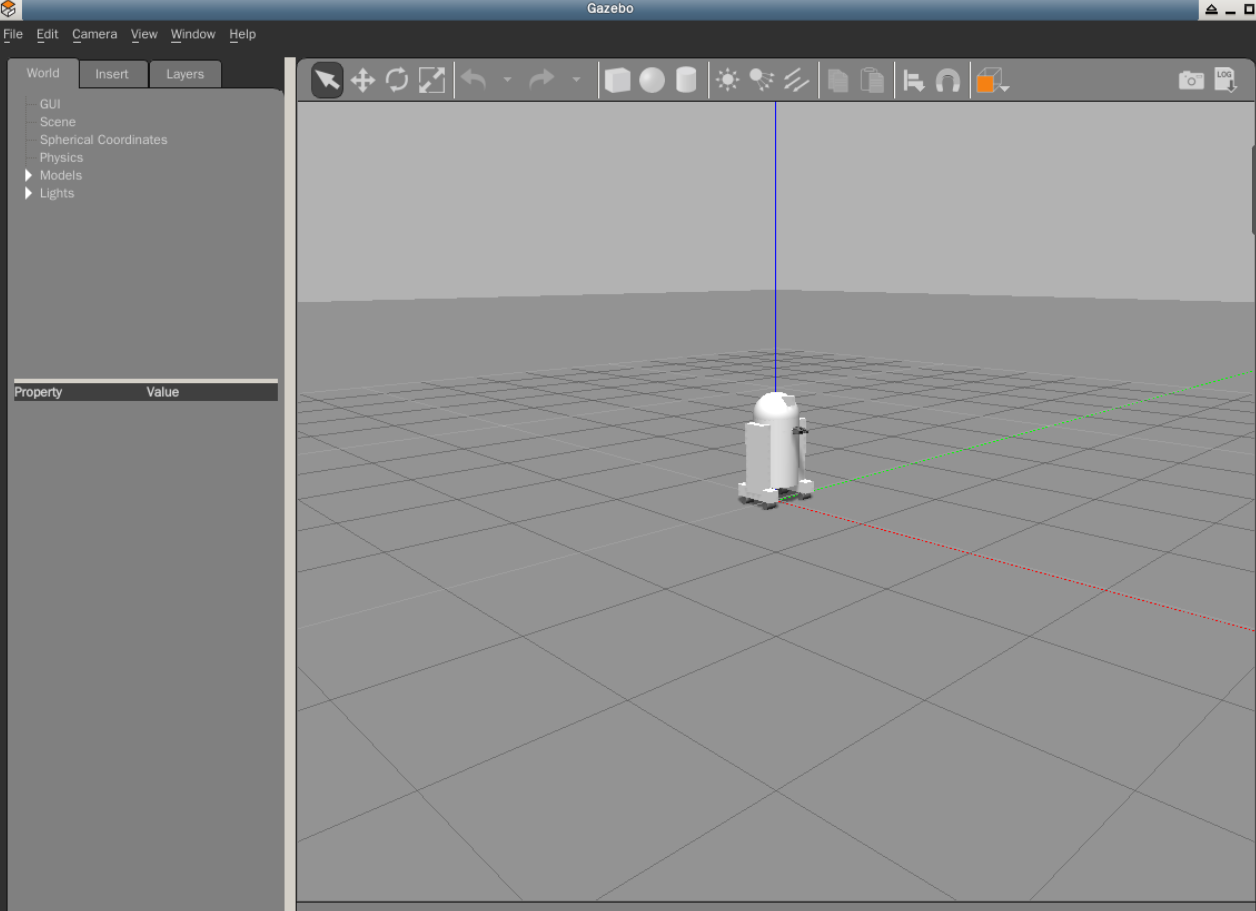The width and height of the screenshot is (1256, 911).
Task: Expand the Models tree arrow
Action: pos(29,175)
